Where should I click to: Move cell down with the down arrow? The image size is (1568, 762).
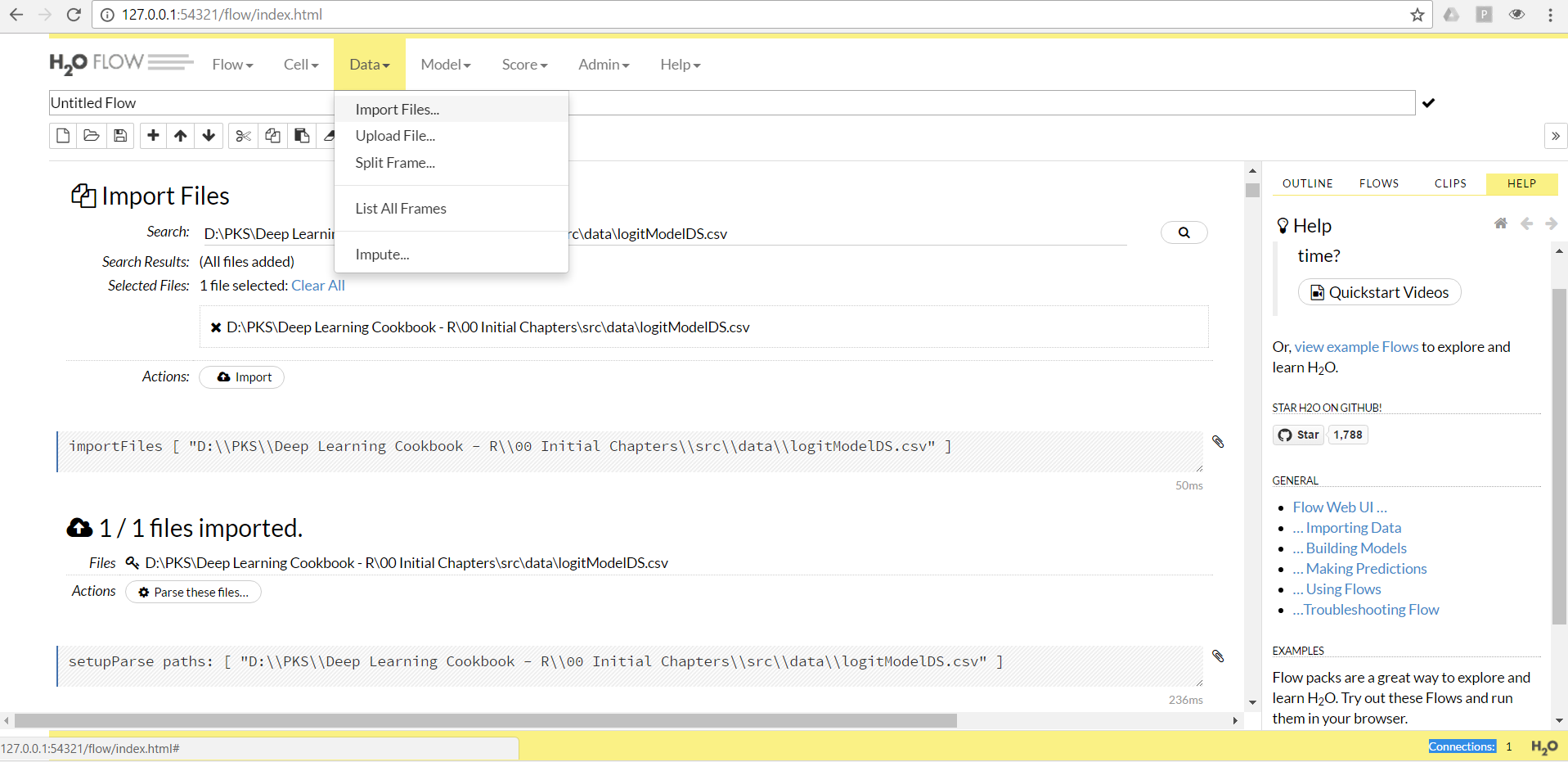pyautogui.click(x=209, y=136)
